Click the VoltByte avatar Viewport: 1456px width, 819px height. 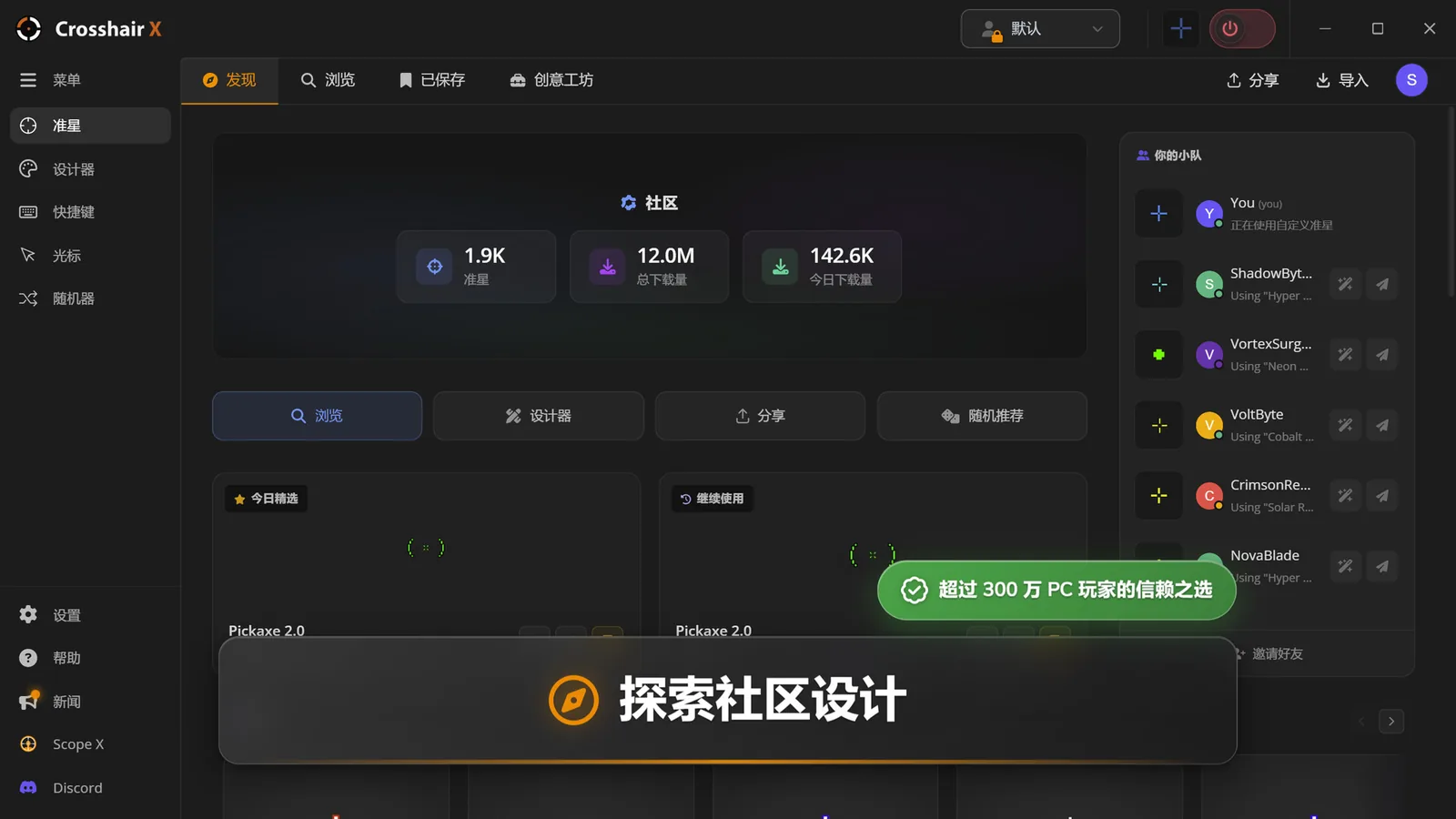1209,425
